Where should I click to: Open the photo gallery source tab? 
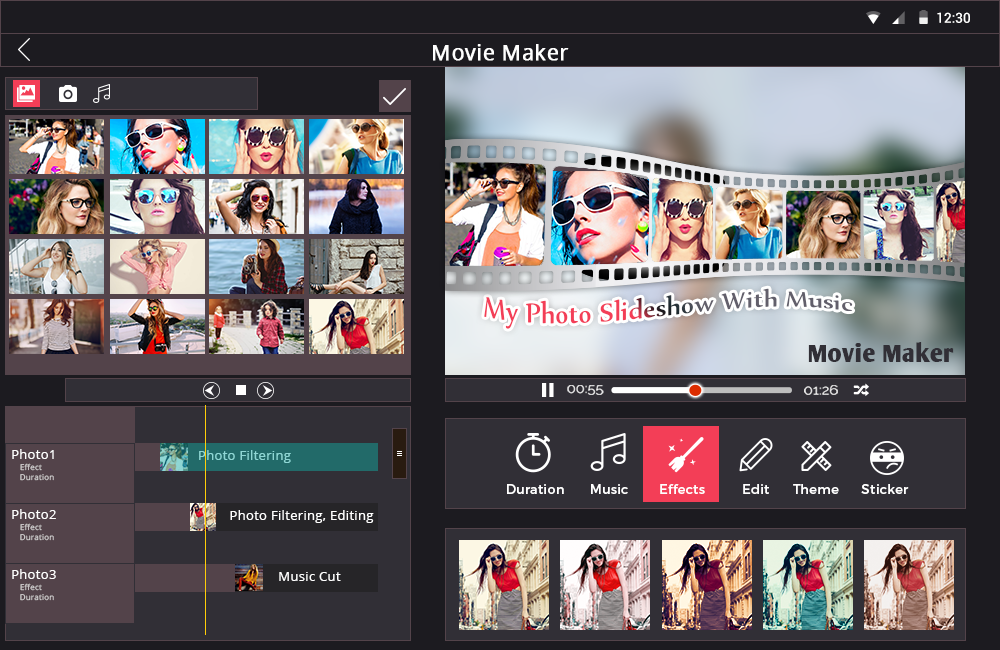point(26,94)
